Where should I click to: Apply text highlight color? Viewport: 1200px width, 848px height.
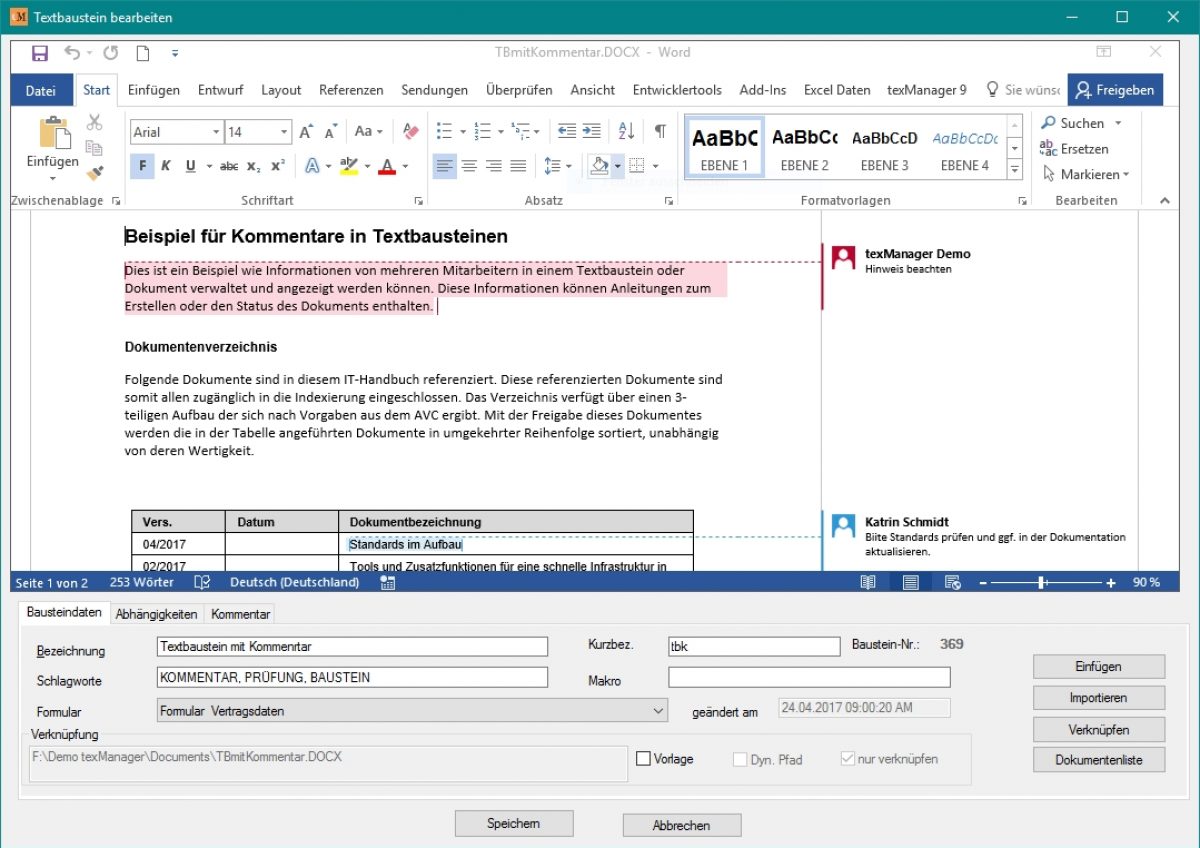pos(348,166)
